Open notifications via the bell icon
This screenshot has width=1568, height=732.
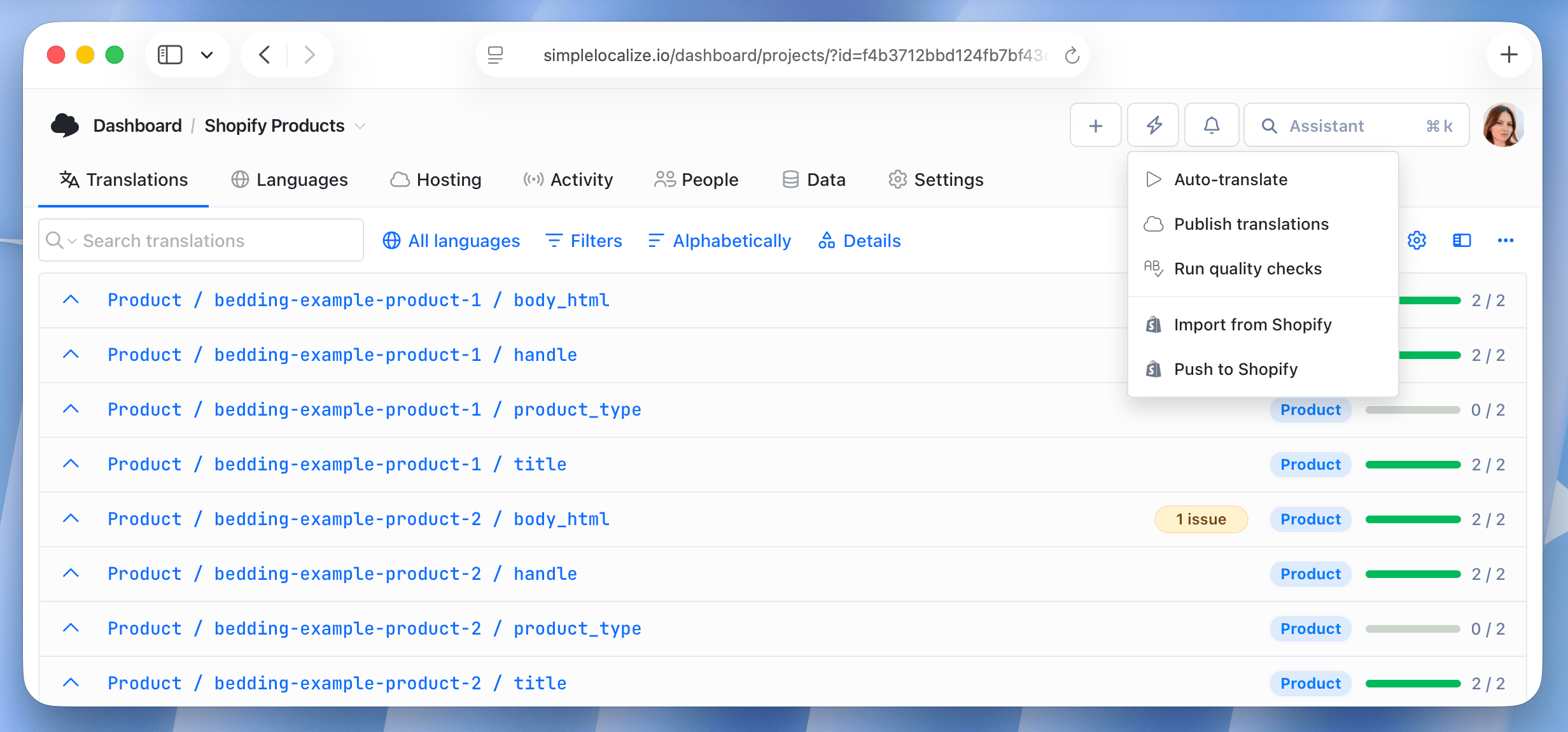pos(1212,125)
